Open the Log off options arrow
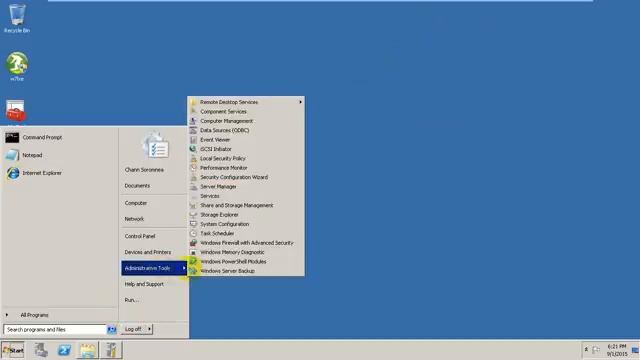Viewport: 640px width, 360px height. pyautogui.click(x=149, y=329)
